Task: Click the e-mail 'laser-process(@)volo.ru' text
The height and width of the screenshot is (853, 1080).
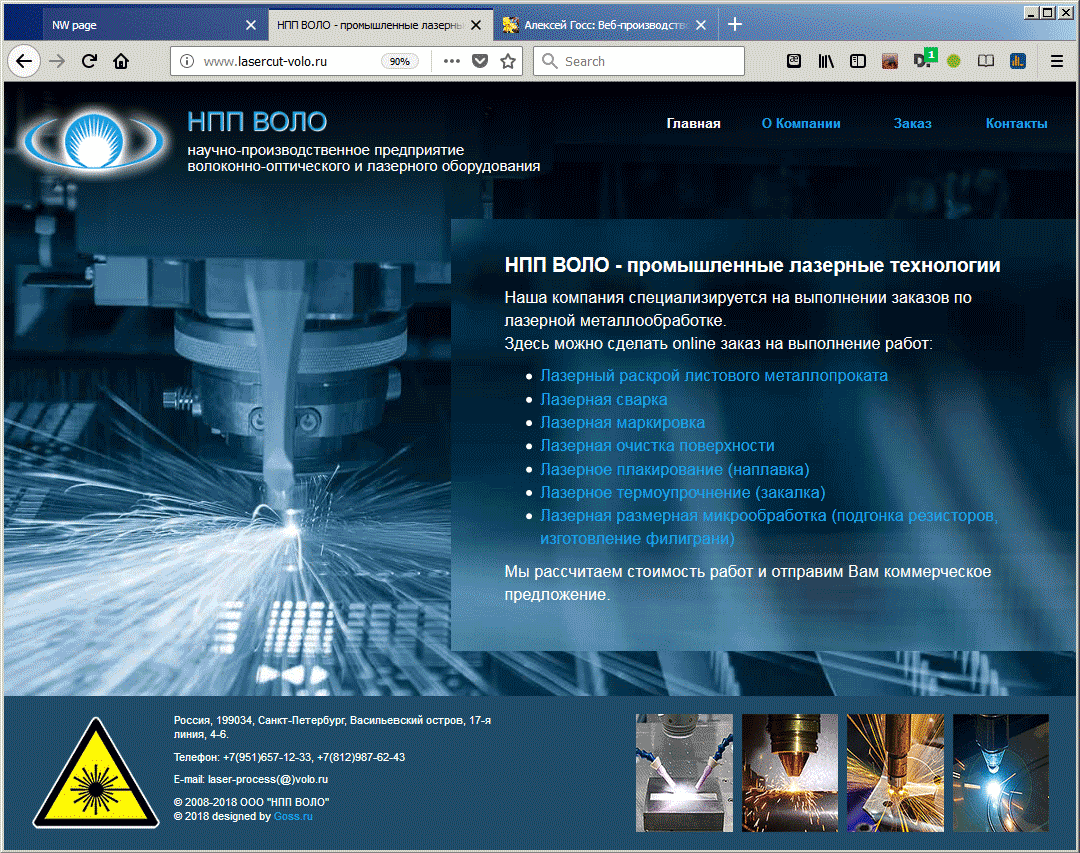Action: coord(268,779)
